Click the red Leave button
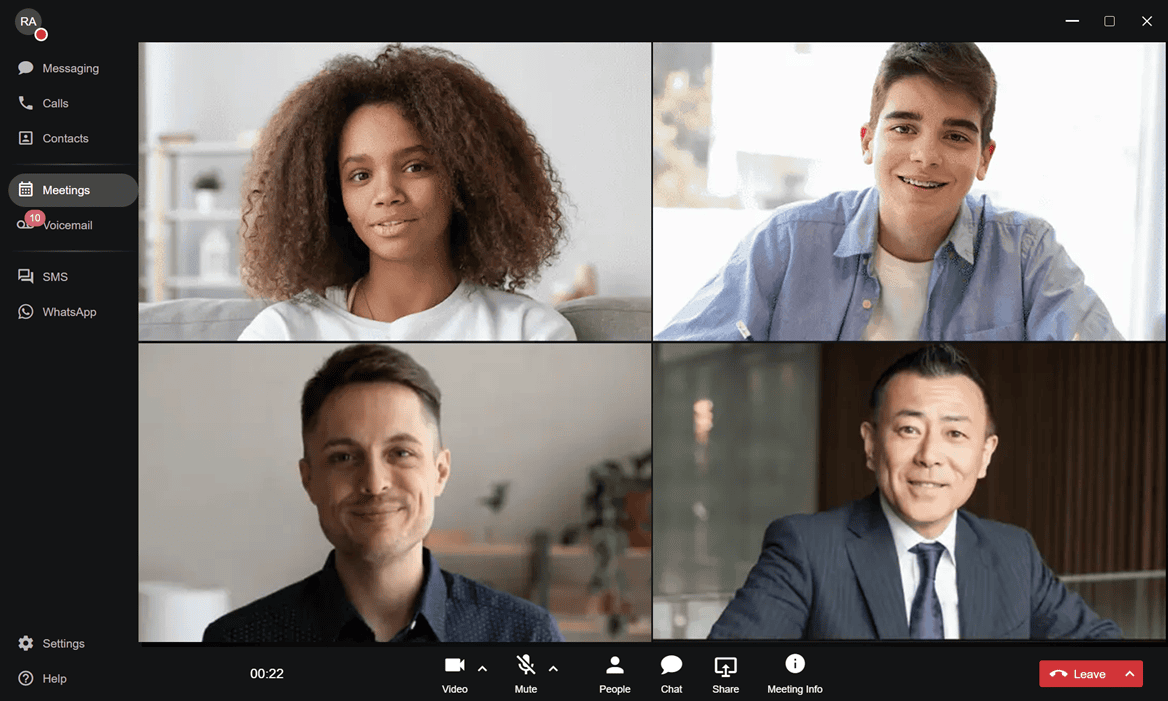 coord(1078,674)
